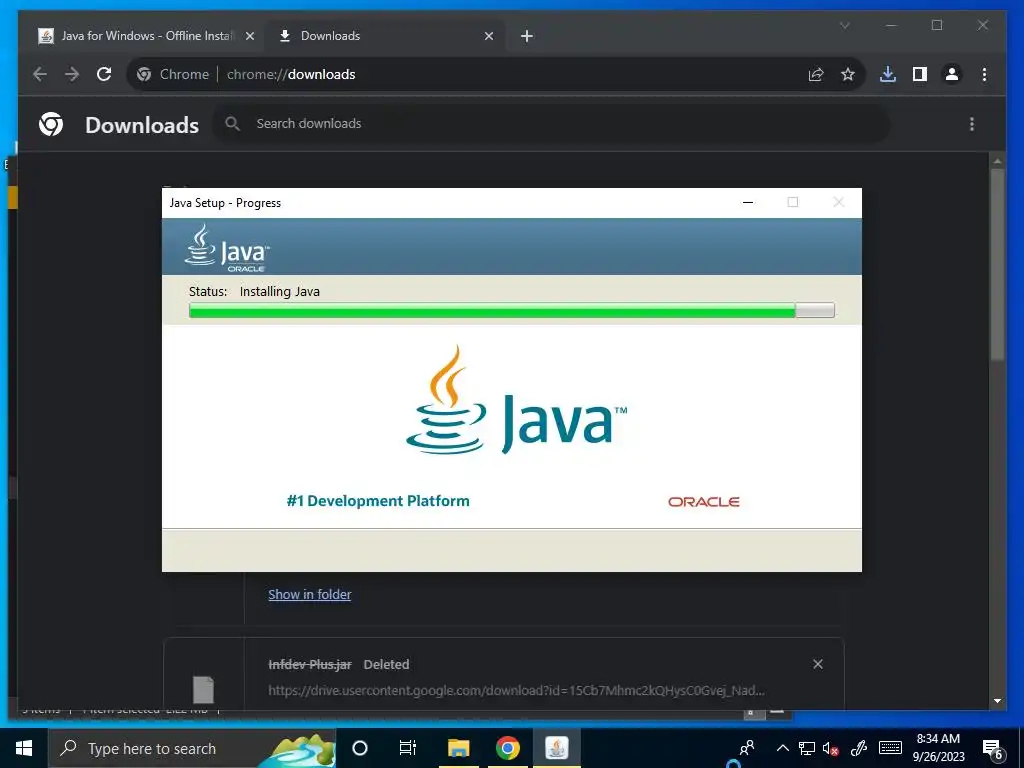Click the Show in folder link
Viewport: 1024px width, 768px height.
click(x=310, y=594)
